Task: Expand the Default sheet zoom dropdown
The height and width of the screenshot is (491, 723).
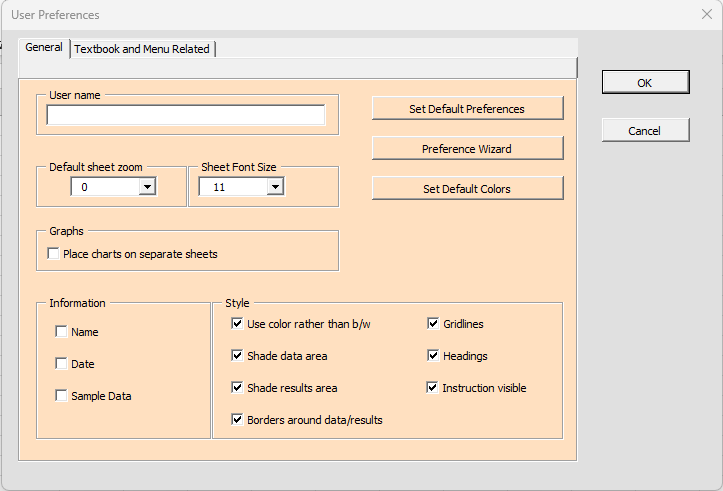Action: click(147, 186)
